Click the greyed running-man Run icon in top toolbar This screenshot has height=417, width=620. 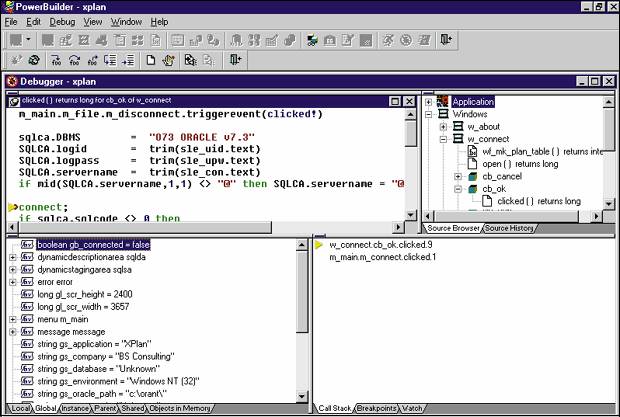click(x=388, y=40)
